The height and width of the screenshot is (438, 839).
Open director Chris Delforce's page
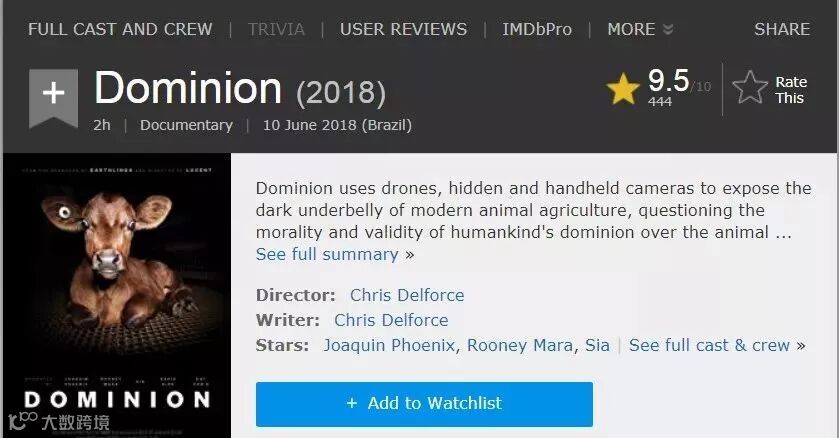coord(407,295)
